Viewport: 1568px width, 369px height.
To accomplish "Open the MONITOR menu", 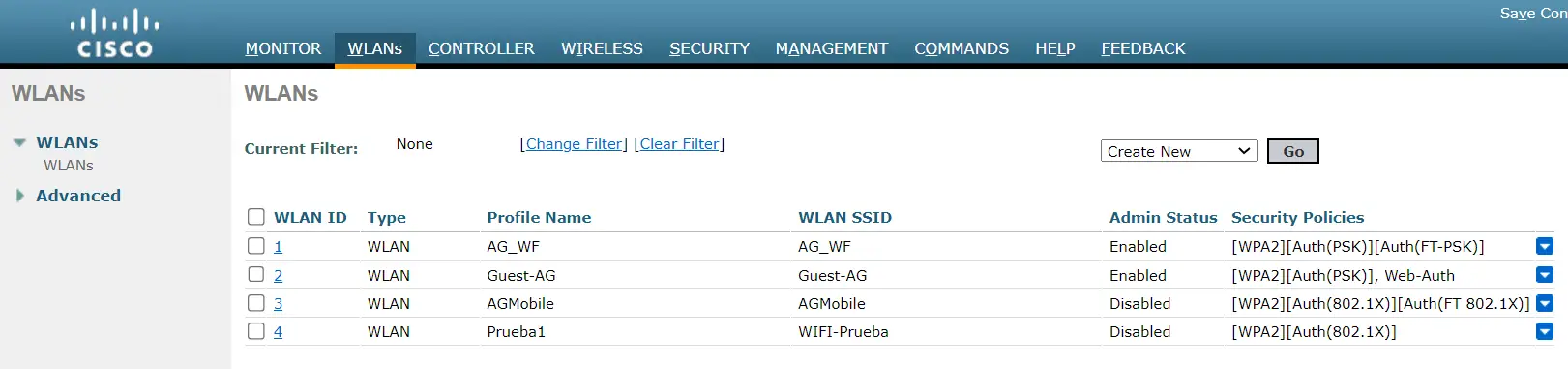I will [283, 48].
